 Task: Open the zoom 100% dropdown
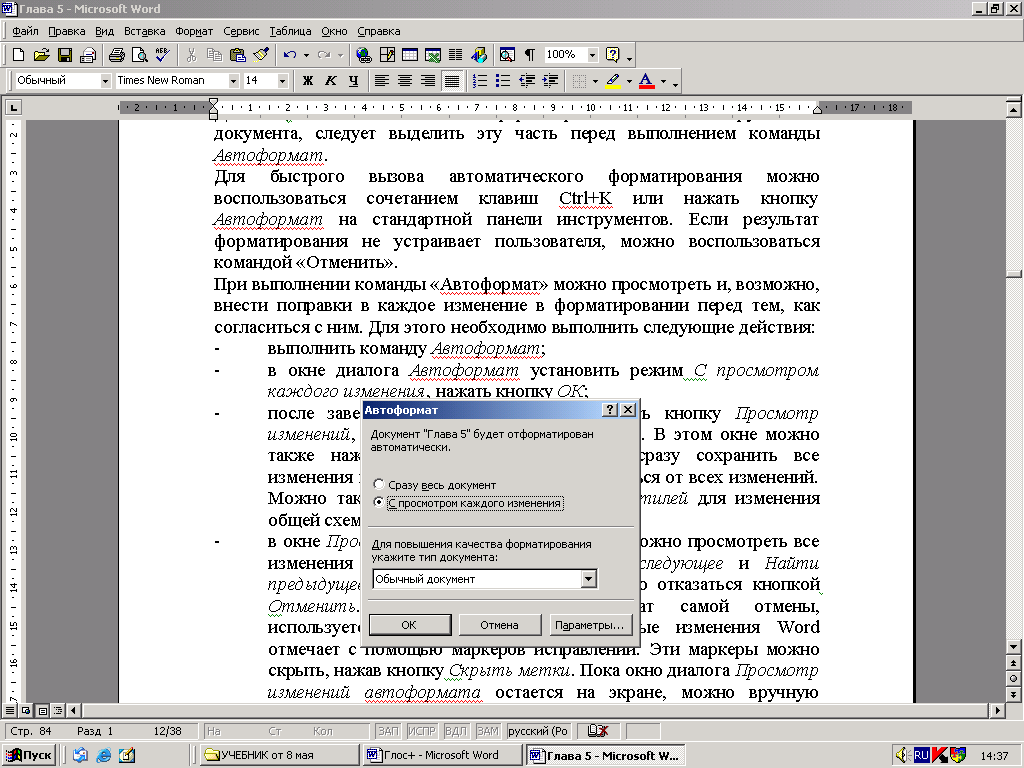tap(592, 55)
